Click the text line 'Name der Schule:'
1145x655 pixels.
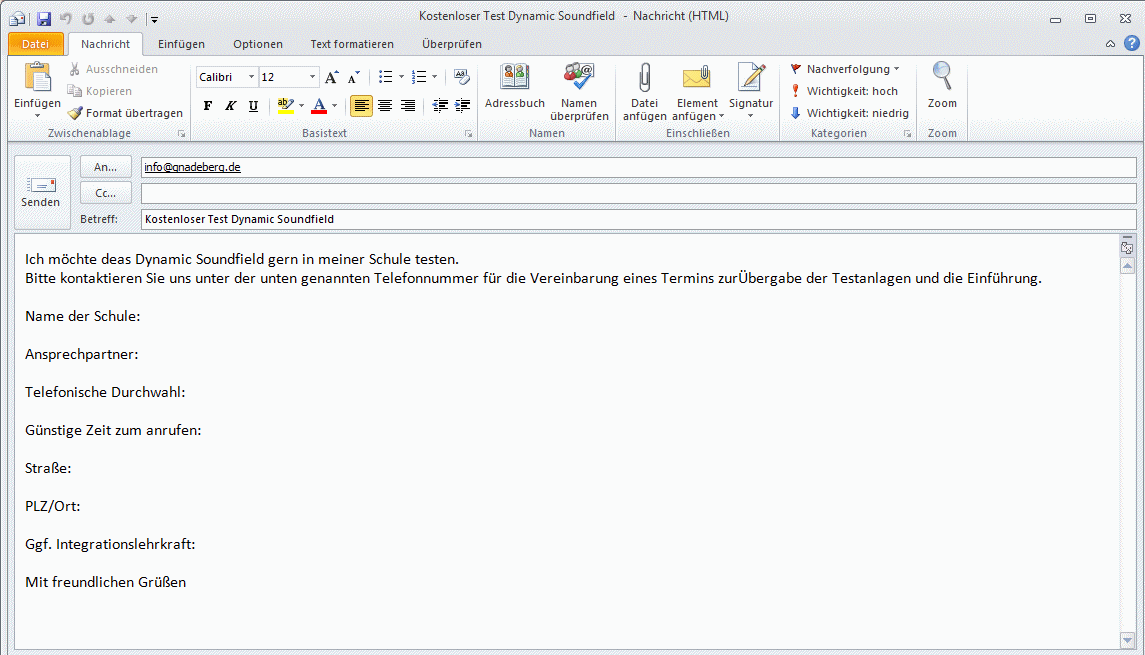coord(83,316)
